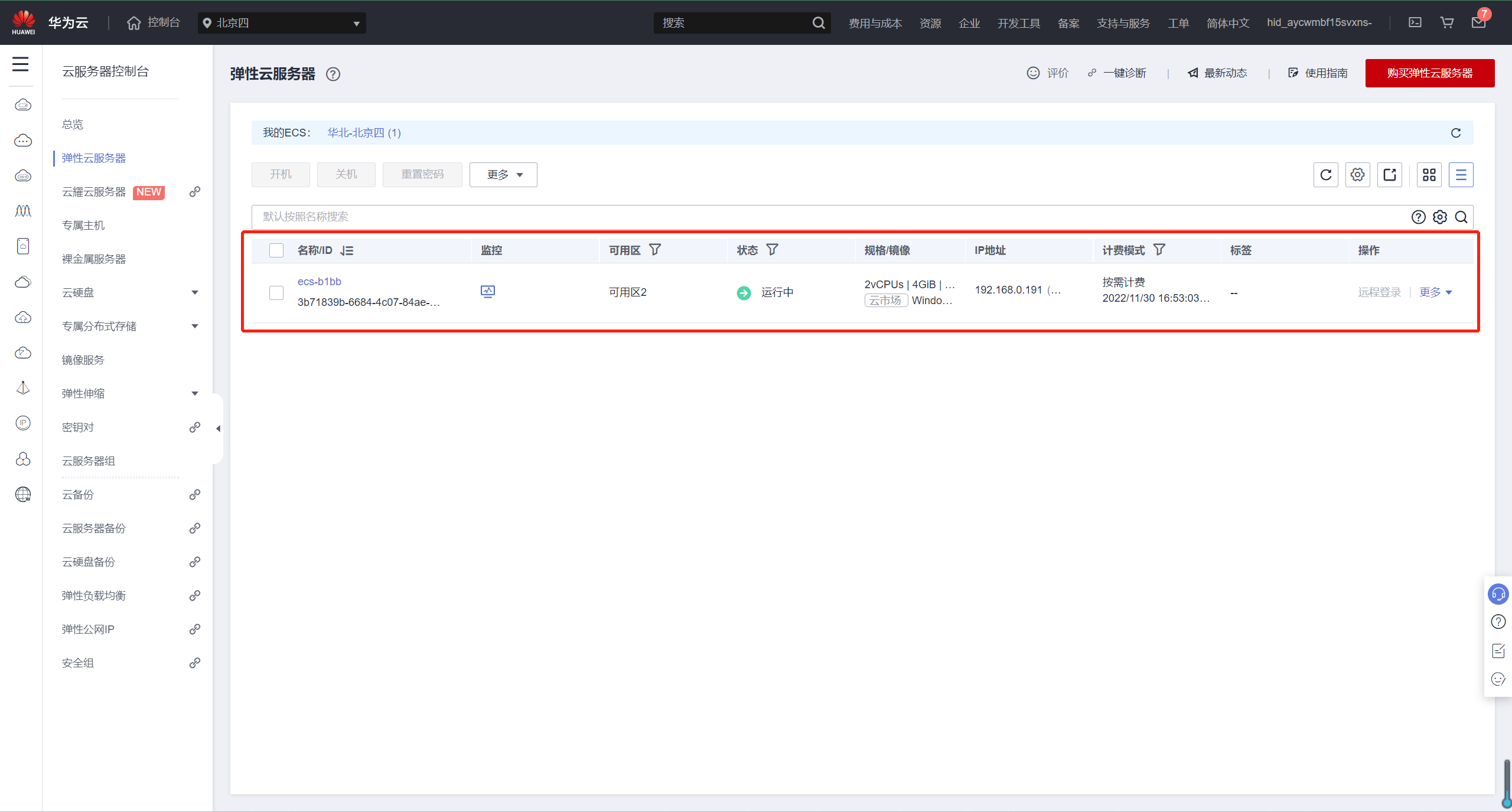Refresh the 我的ECS region bar
Viewport: 1512px width, 812px height.
1456,133
